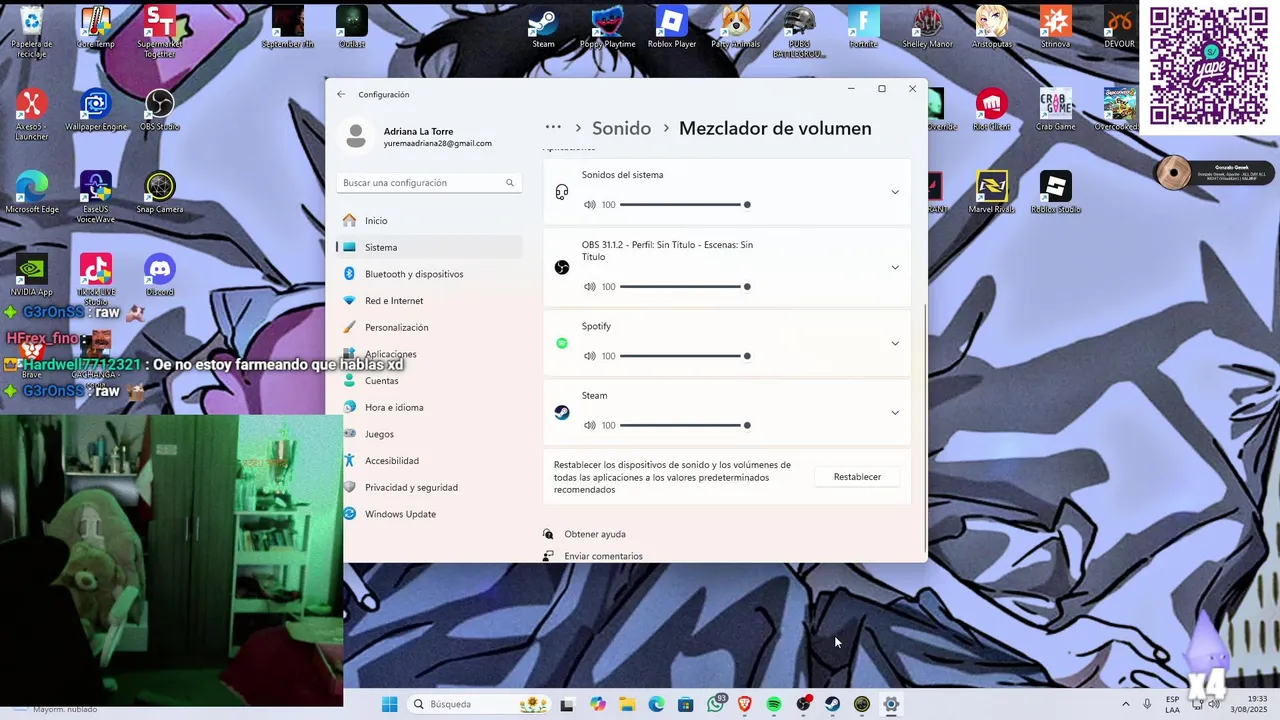
Task: Open WhatsApp from the taskbar
Action: coord(715,704)
